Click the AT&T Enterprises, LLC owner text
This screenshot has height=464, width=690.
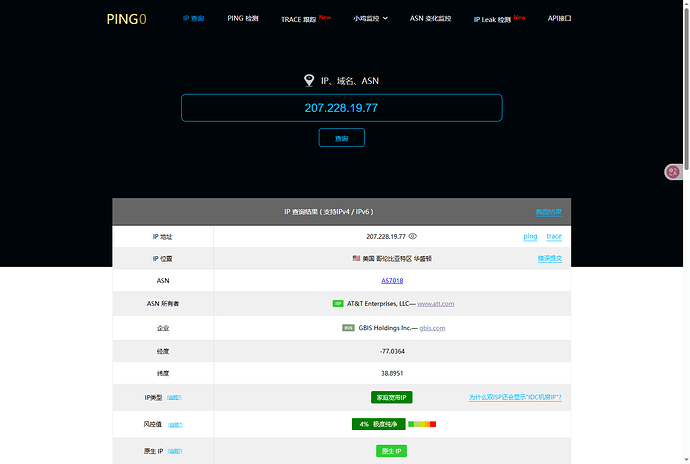[378, 303]
